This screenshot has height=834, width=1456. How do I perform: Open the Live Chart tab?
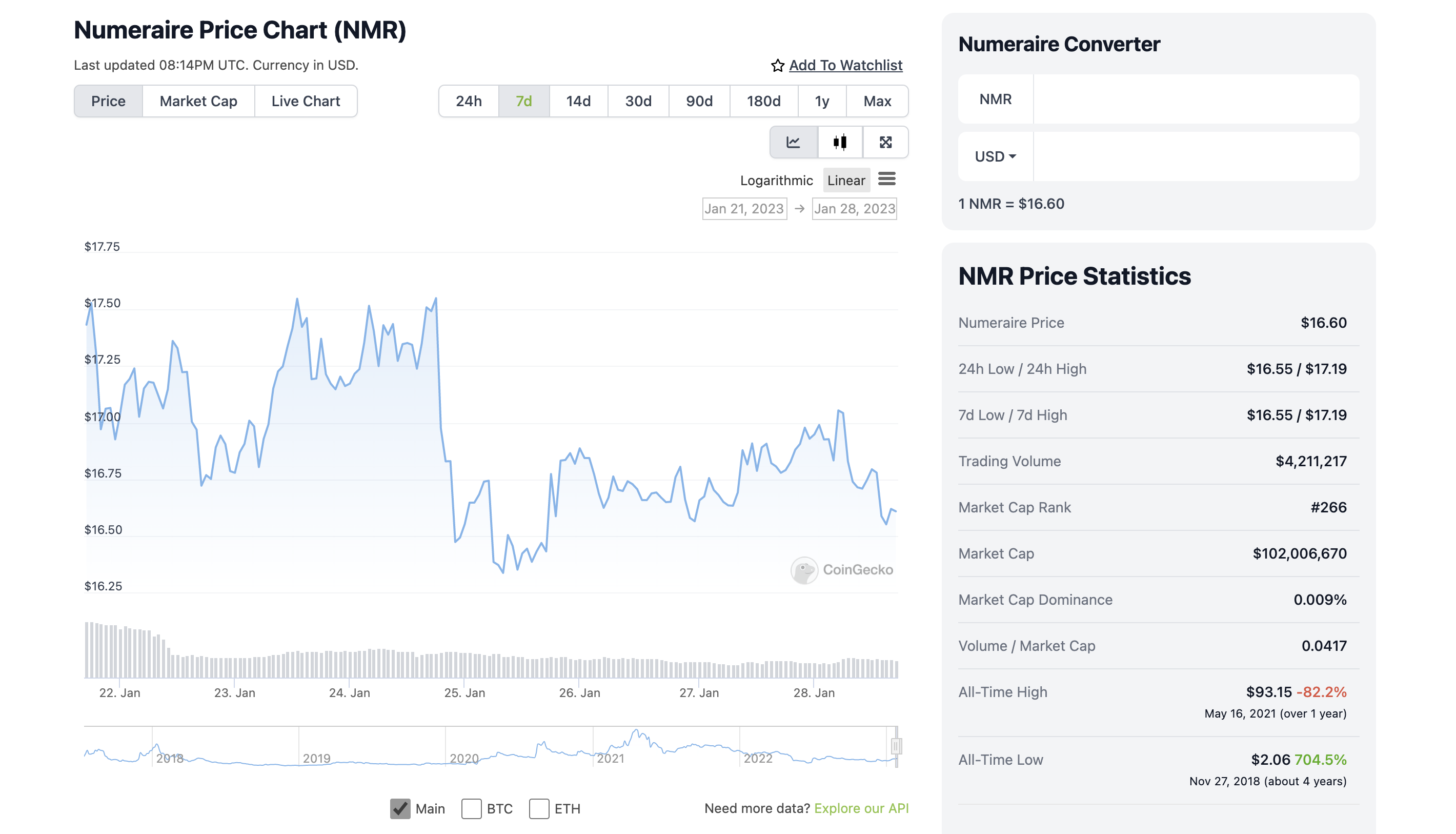point(305,102)
